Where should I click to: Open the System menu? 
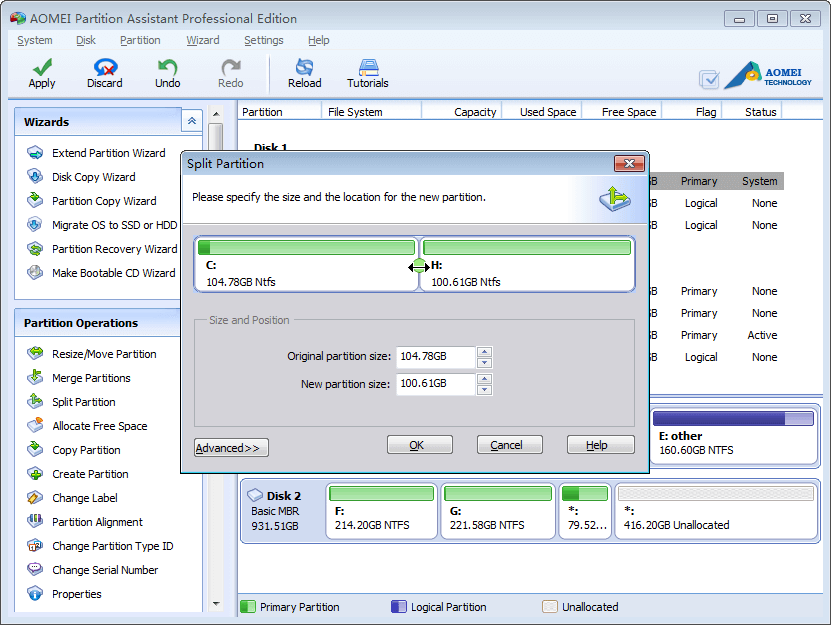click(x=35, y=40)
